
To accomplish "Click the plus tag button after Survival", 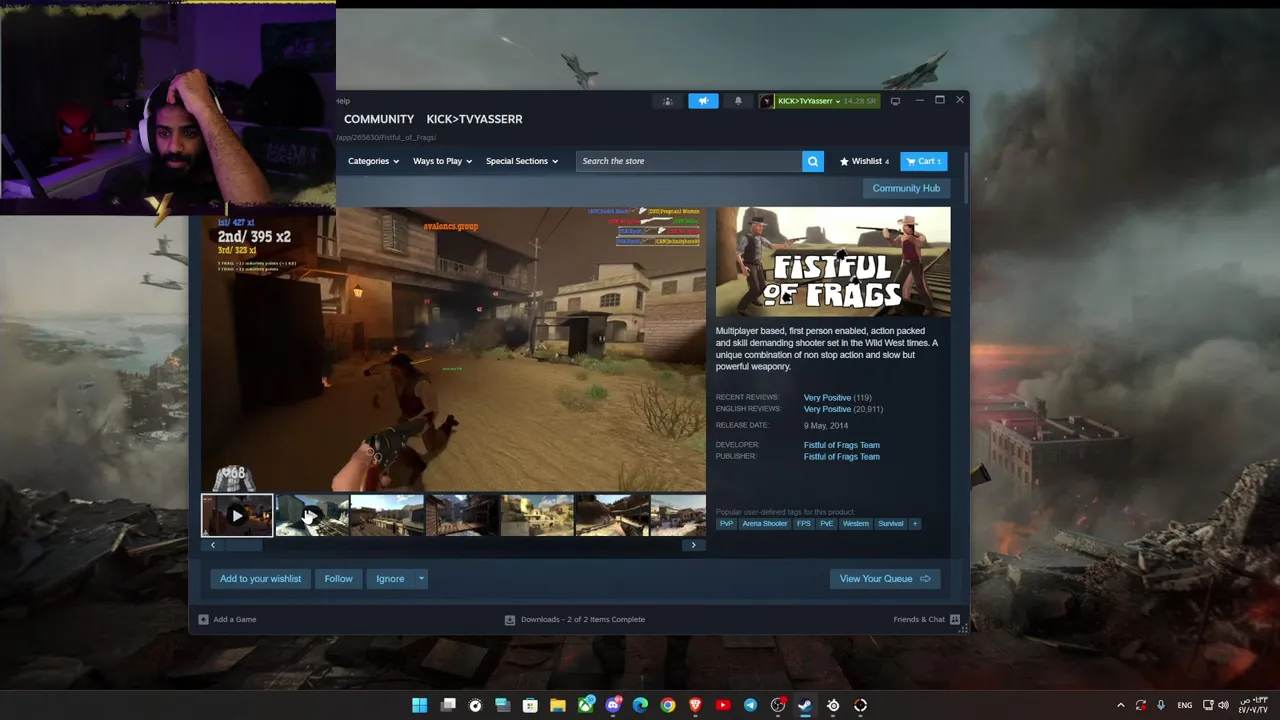I will click(914, 524).
